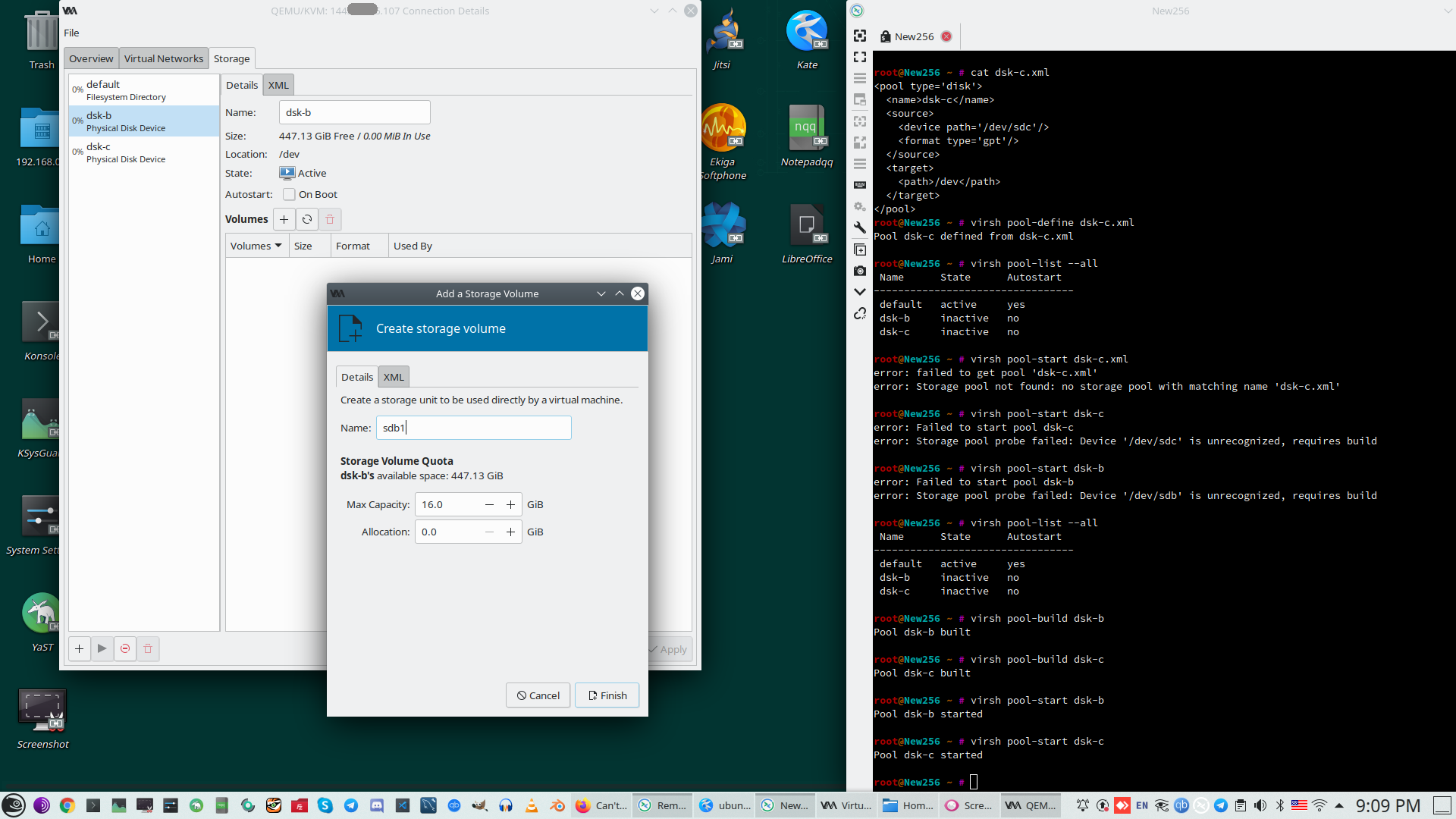
Task: Increase Allocation with plus stepper
Action: pos(510,532)
